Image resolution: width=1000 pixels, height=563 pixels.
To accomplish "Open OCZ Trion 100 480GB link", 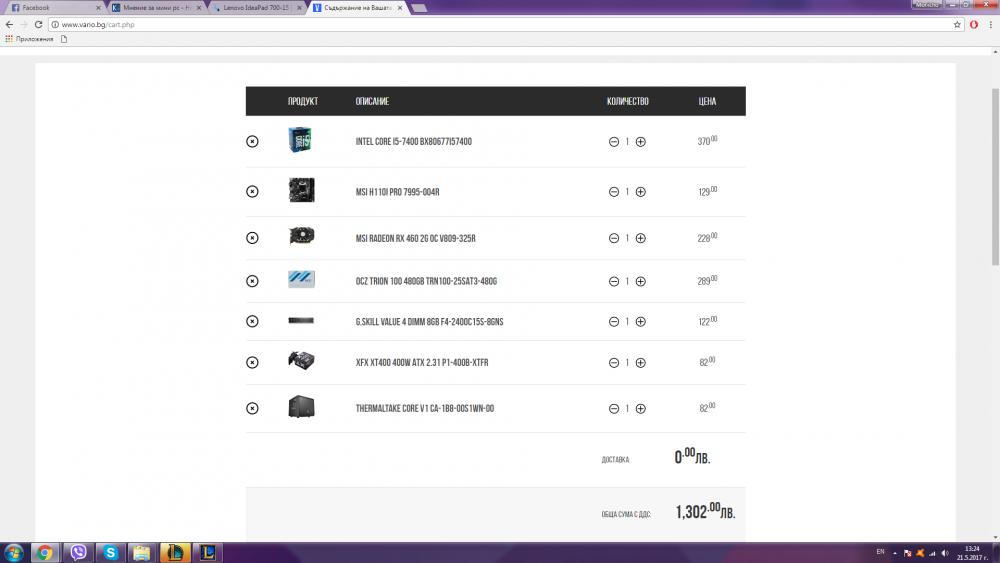I will click(426, 281).
